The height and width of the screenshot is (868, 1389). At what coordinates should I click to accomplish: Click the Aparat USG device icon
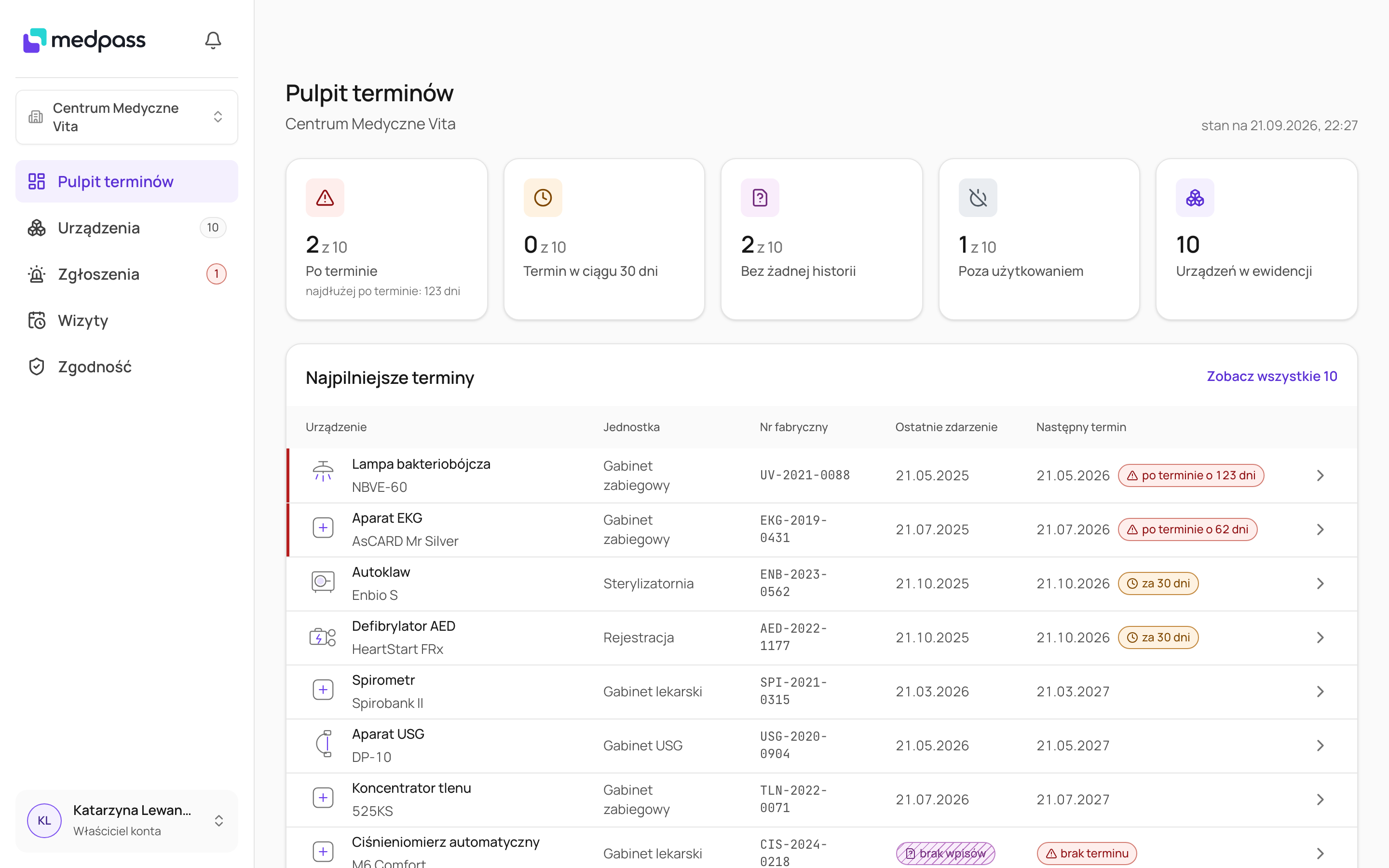point(324,744)
